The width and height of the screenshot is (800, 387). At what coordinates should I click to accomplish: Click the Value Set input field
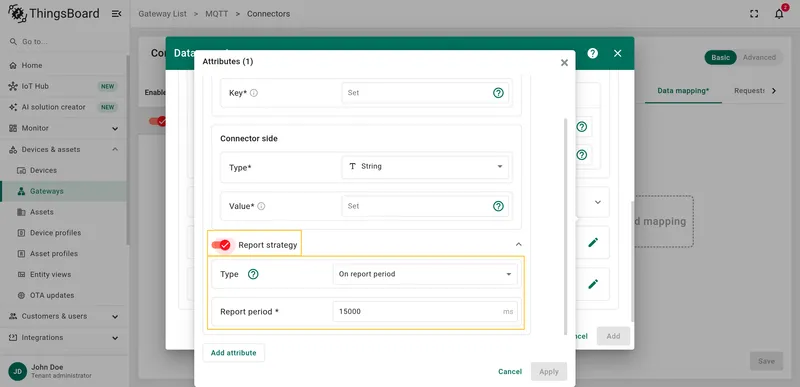tap(425, 206)
